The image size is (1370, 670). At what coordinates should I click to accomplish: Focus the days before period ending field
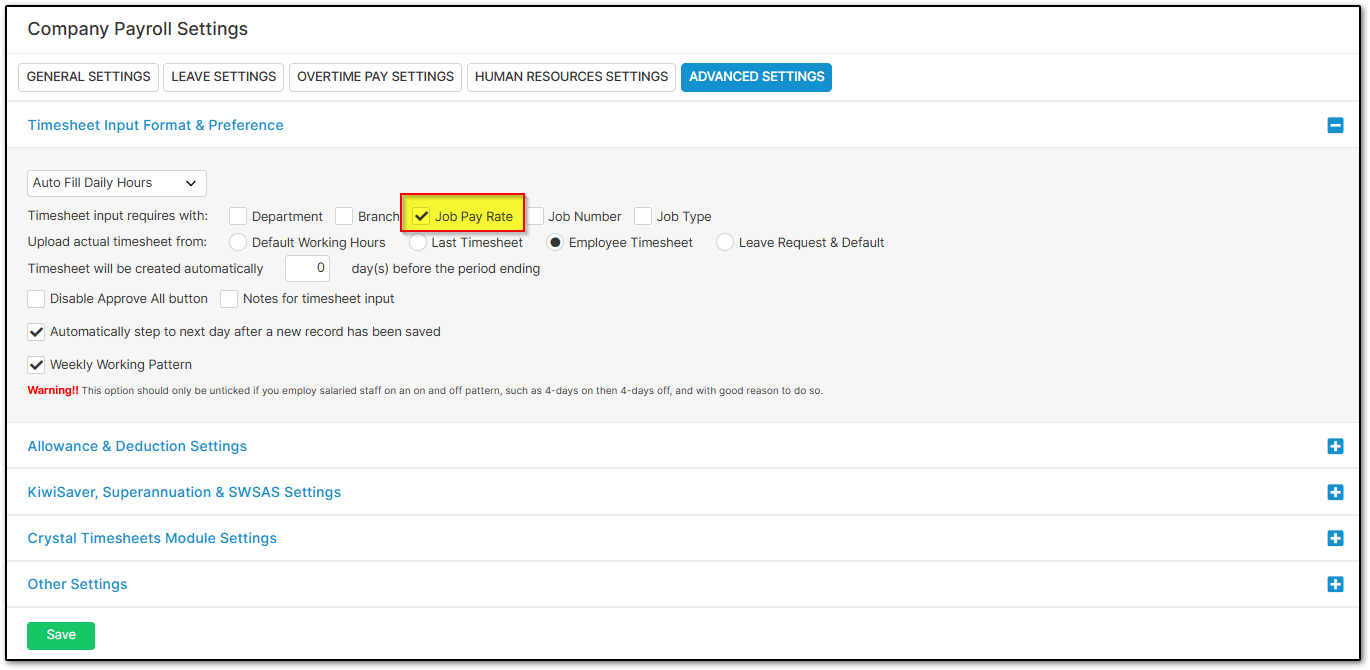(308, 268)
